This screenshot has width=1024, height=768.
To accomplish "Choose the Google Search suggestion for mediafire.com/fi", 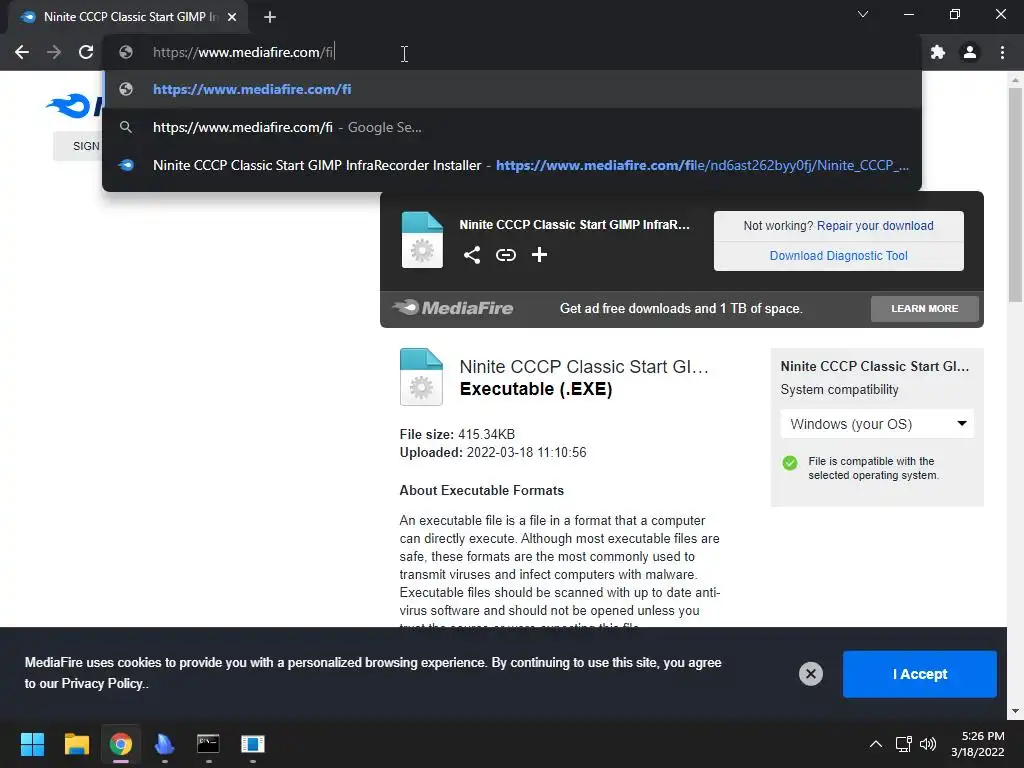I will pyautogui.click(x=512, y=127).
